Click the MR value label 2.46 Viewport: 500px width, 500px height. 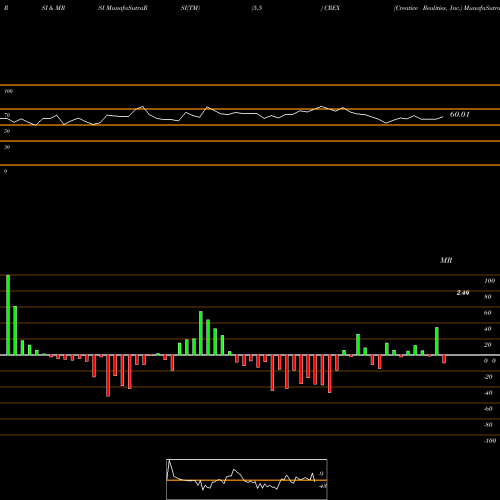click(463, 293)
